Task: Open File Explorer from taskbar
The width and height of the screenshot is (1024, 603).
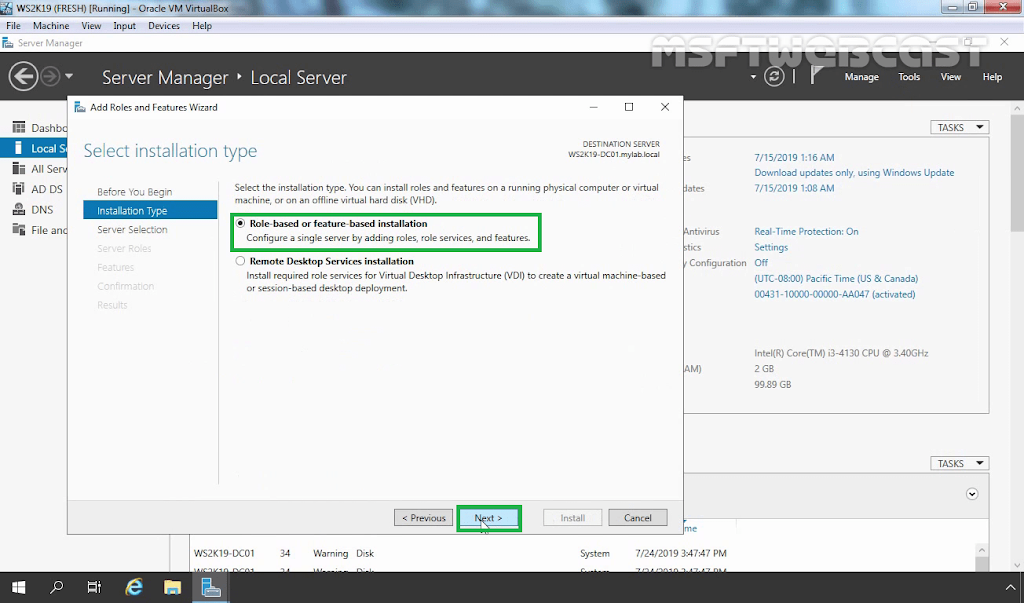Action: [172, 587]
